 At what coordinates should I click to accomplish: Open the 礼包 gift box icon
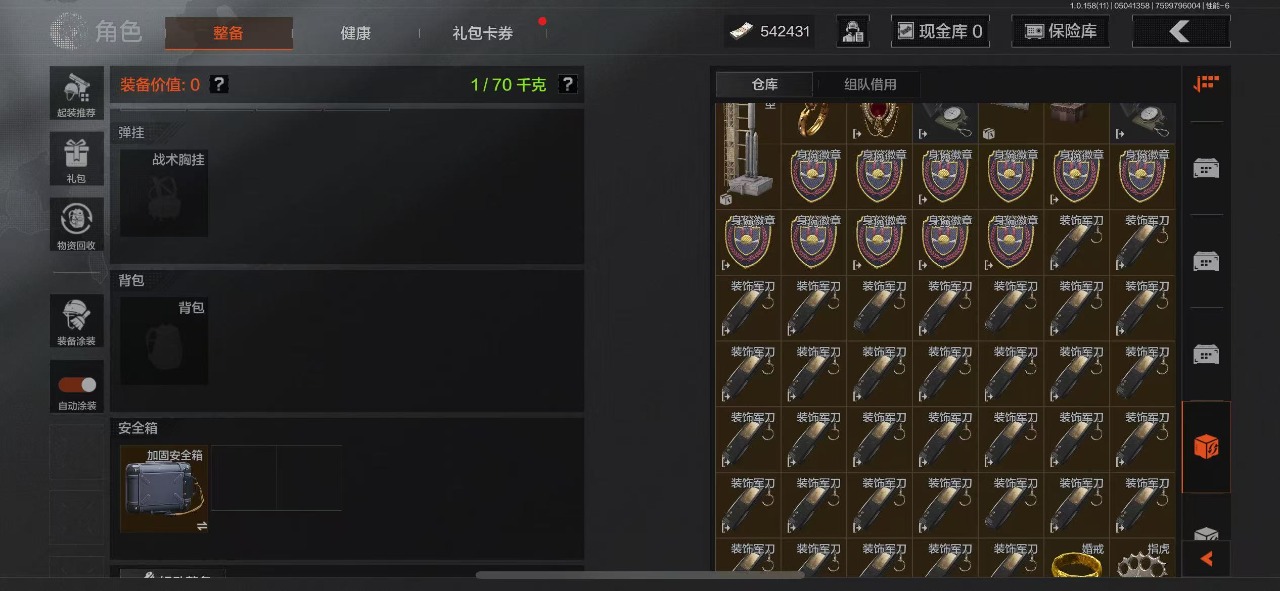(x=77, y=159)
